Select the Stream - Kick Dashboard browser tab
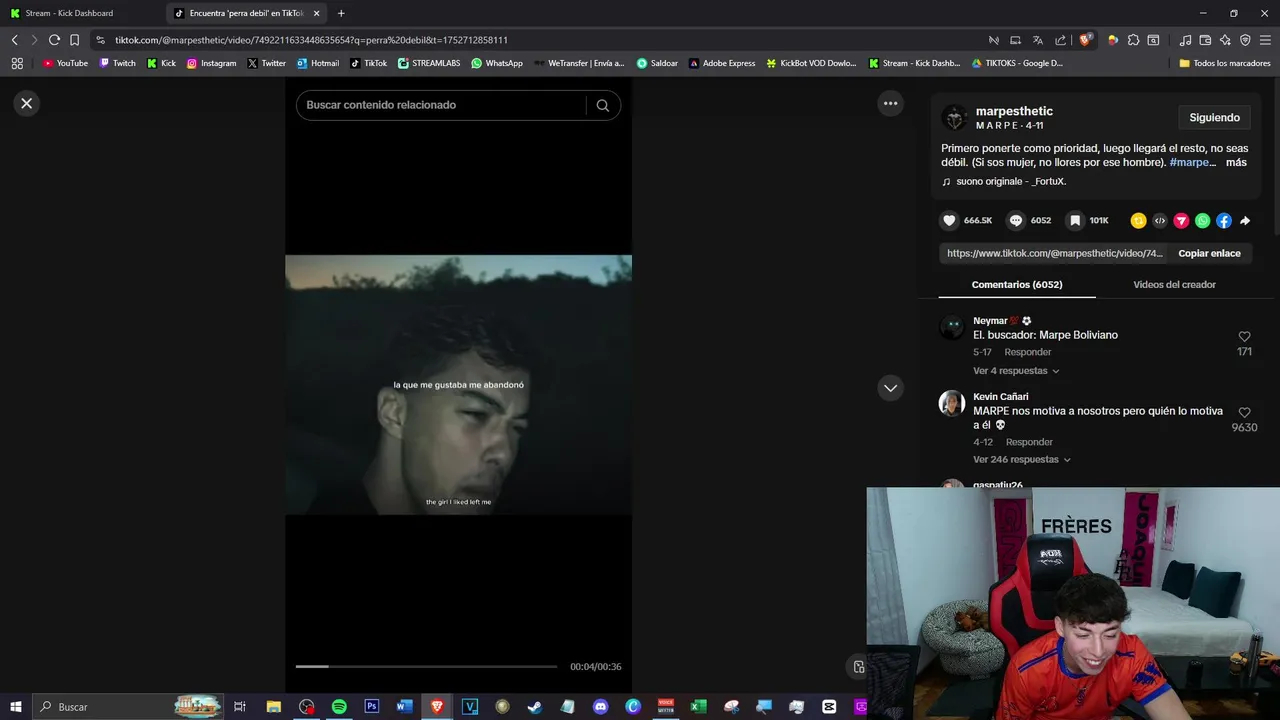This screenshot has height=720, width=1280. pos(82,13)
